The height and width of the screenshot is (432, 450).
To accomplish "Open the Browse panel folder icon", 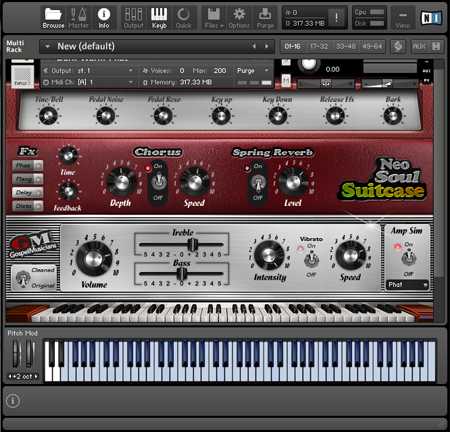I will 53,18.
